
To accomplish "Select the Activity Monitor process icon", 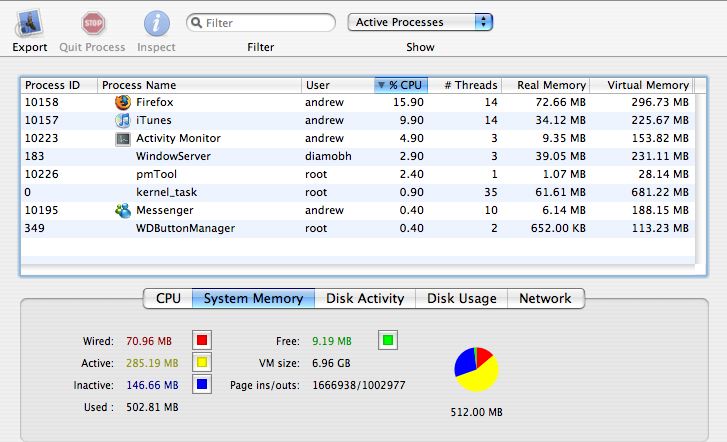I will 123,138.
